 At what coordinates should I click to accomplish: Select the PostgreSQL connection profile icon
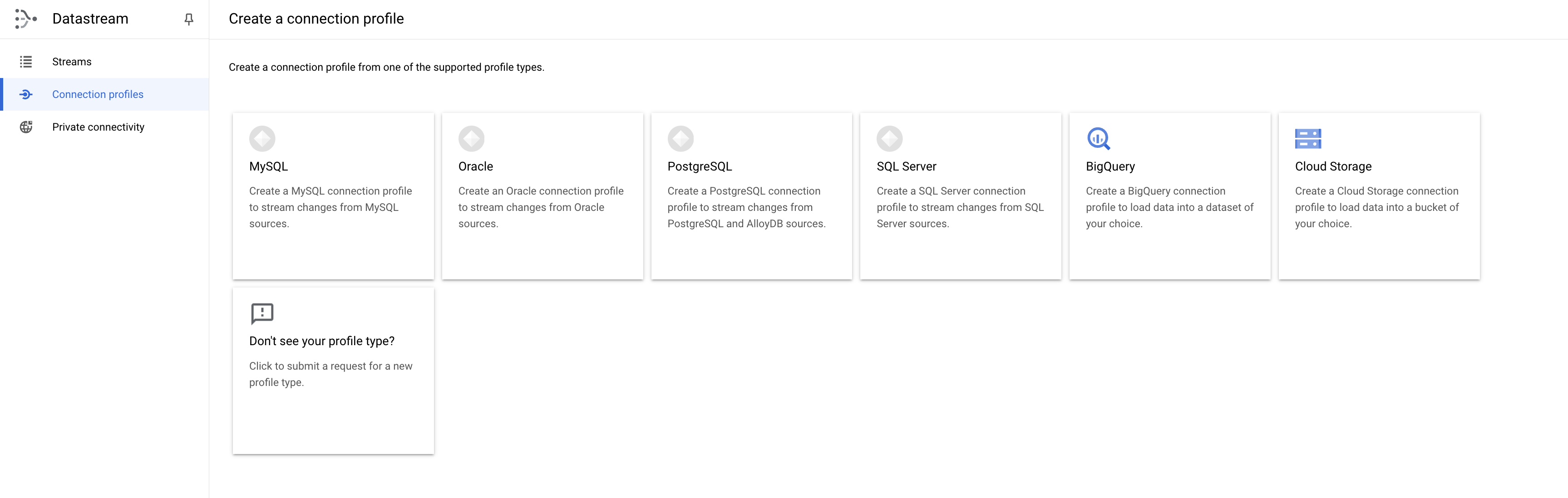click(x=680, y=139)
